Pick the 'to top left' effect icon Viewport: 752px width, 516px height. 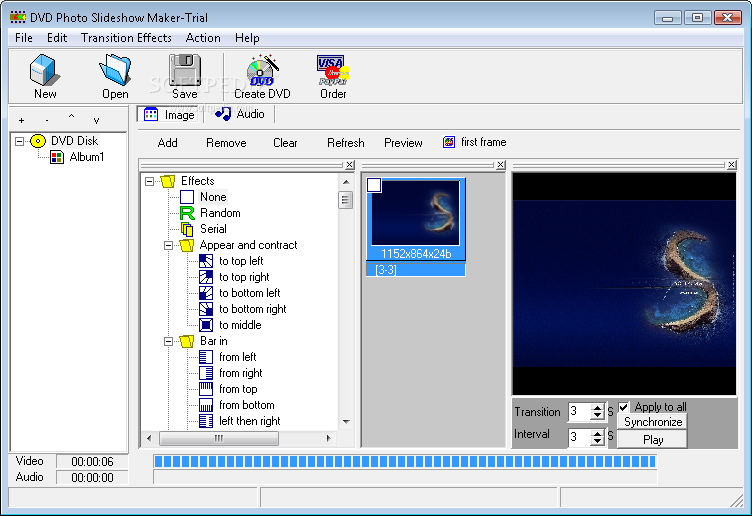(206, 261)
